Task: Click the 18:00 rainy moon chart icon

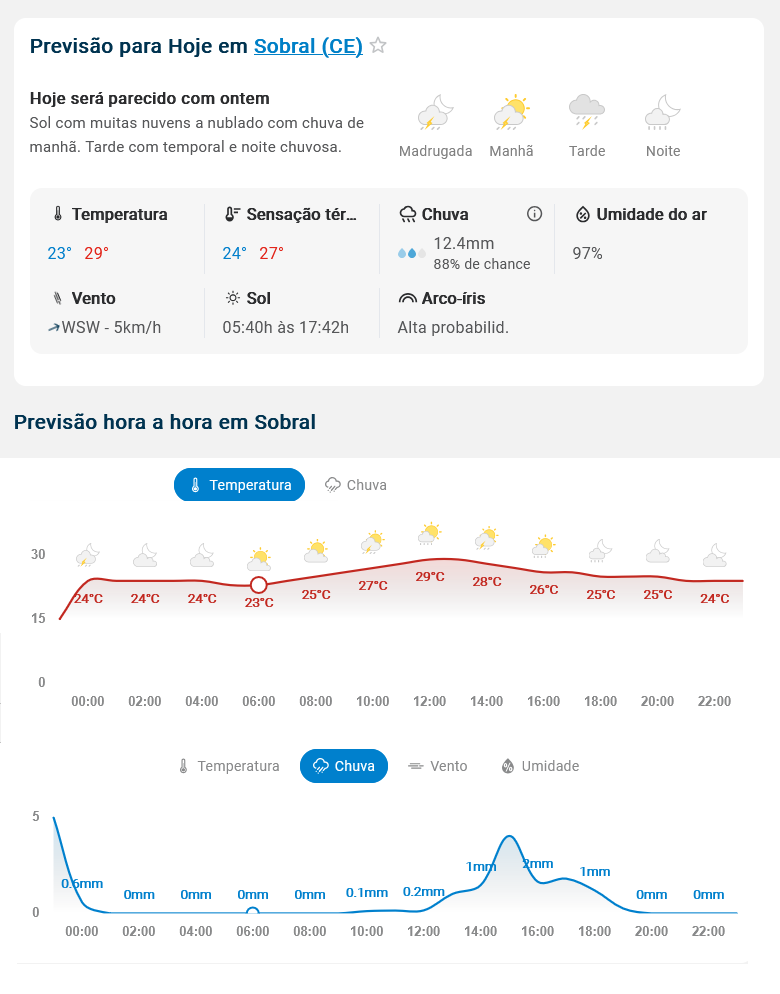Action: (601, 551)
